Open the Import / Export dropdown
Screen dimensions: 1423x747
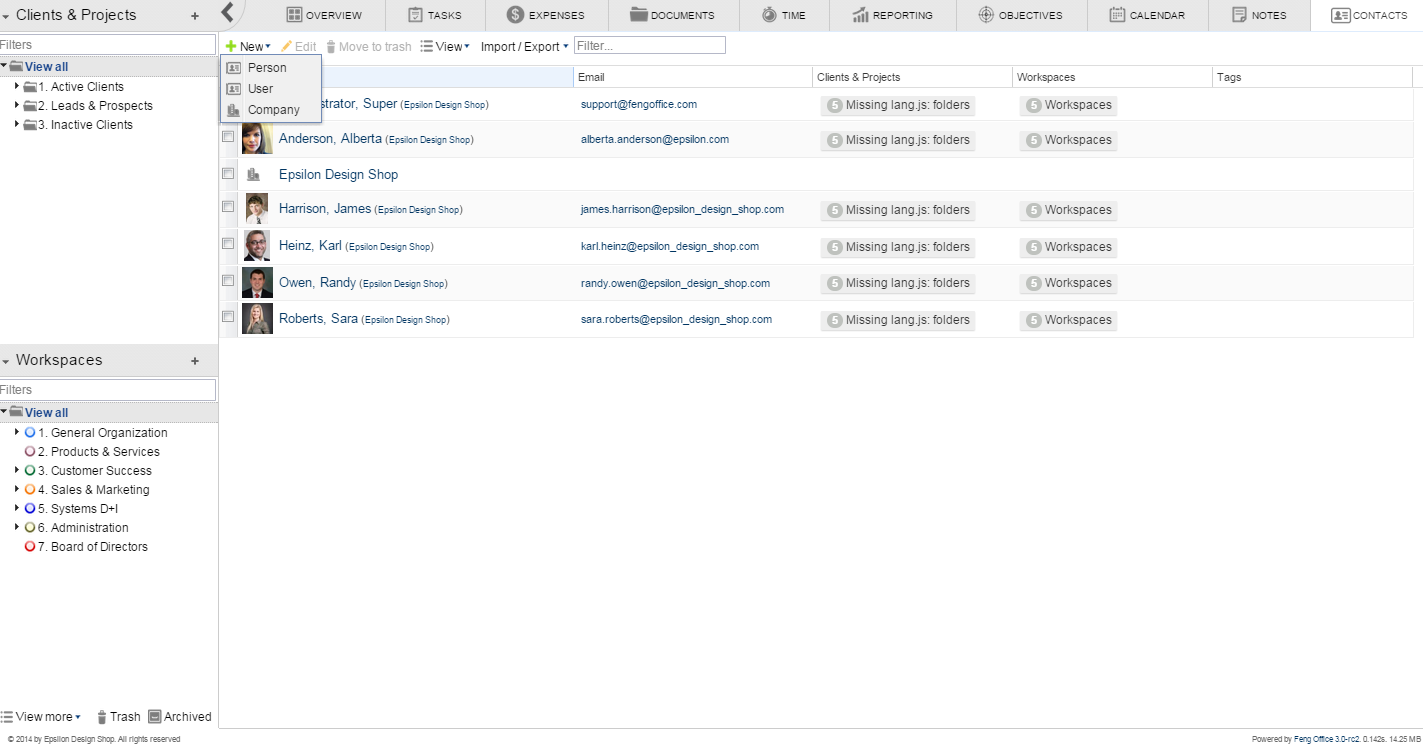[524, 47]
